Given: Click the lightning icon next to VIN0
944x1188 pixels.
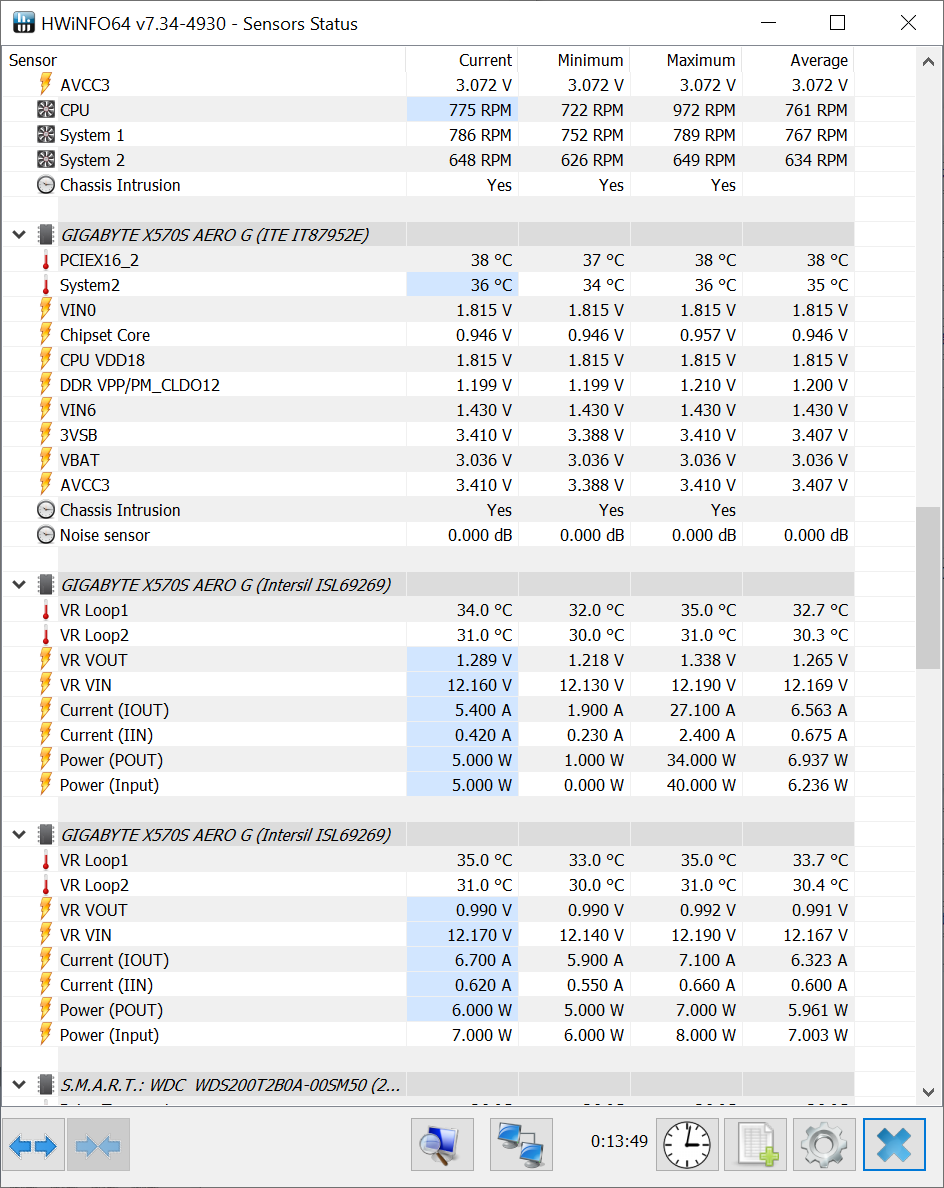Looking at the screenshot, I should [46, 309].
